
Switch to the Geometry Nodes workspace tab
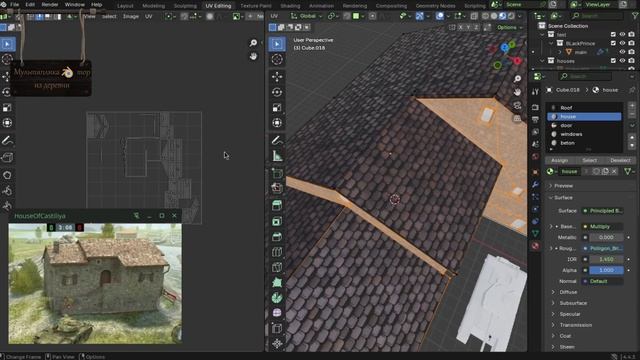[x=435, y=6]
